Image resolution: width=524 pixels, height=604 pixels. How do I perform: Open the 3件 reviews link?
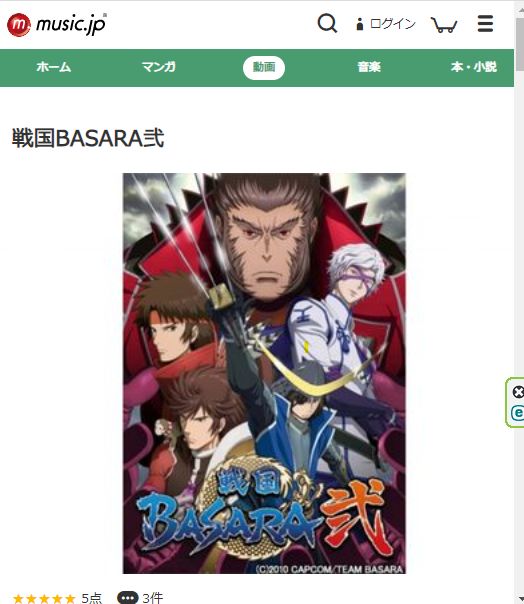point(153,598)
